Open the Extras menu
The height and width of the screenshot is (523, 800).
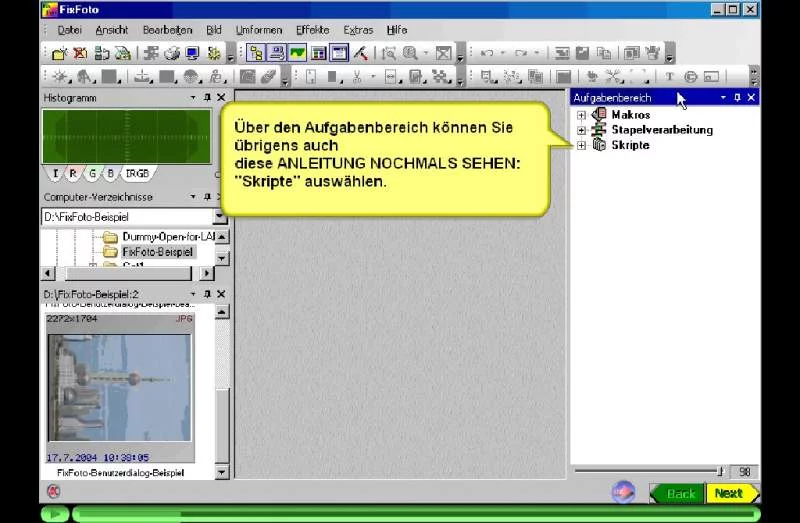point(358,30)
